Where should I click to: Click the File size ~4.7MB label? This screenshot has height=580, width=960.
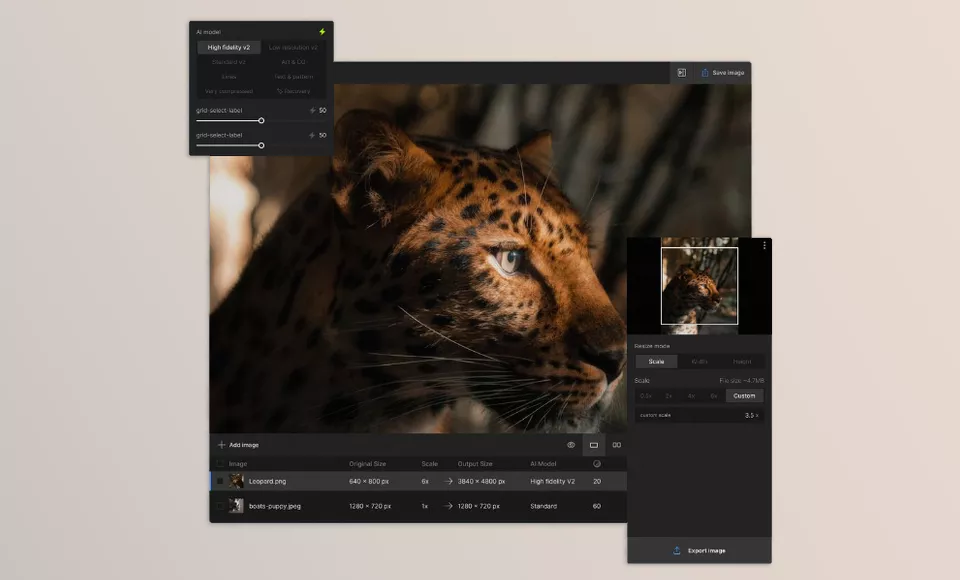point(741,380)
